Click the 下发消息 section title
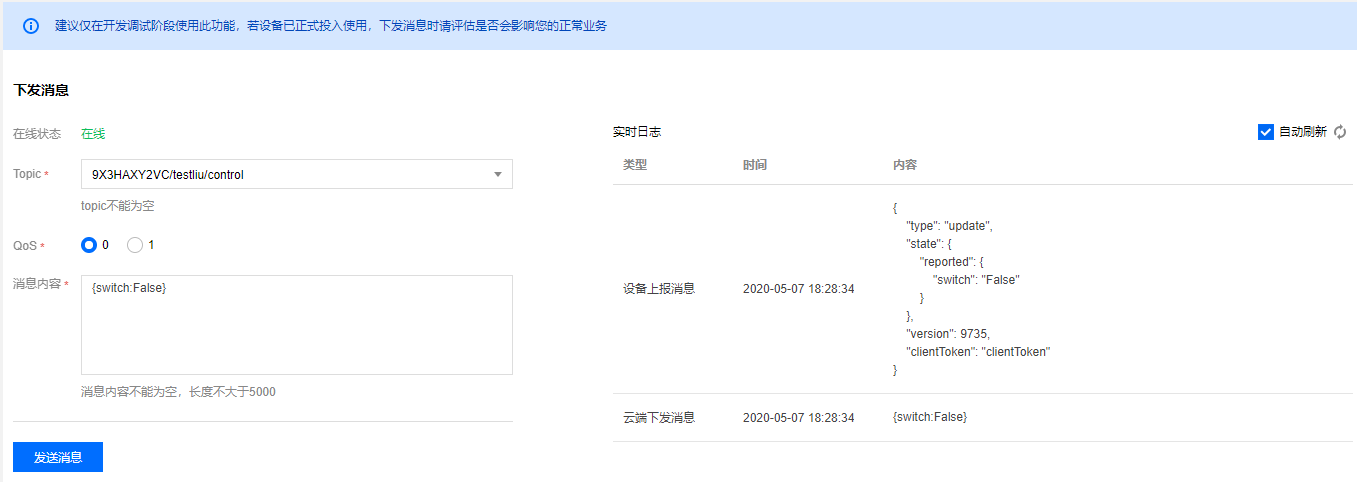Screen dimensions: 1357x482 [x=41, y=90]
